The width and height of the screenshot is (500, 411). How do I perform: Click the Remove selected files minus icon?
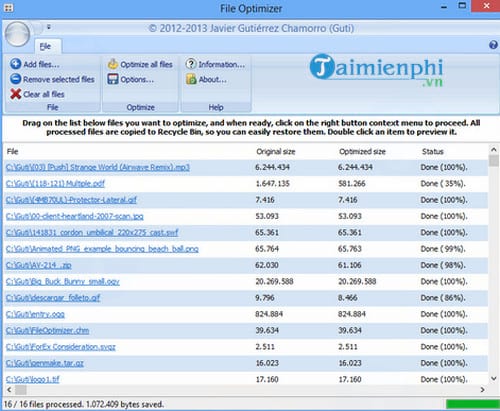point(15,79)
